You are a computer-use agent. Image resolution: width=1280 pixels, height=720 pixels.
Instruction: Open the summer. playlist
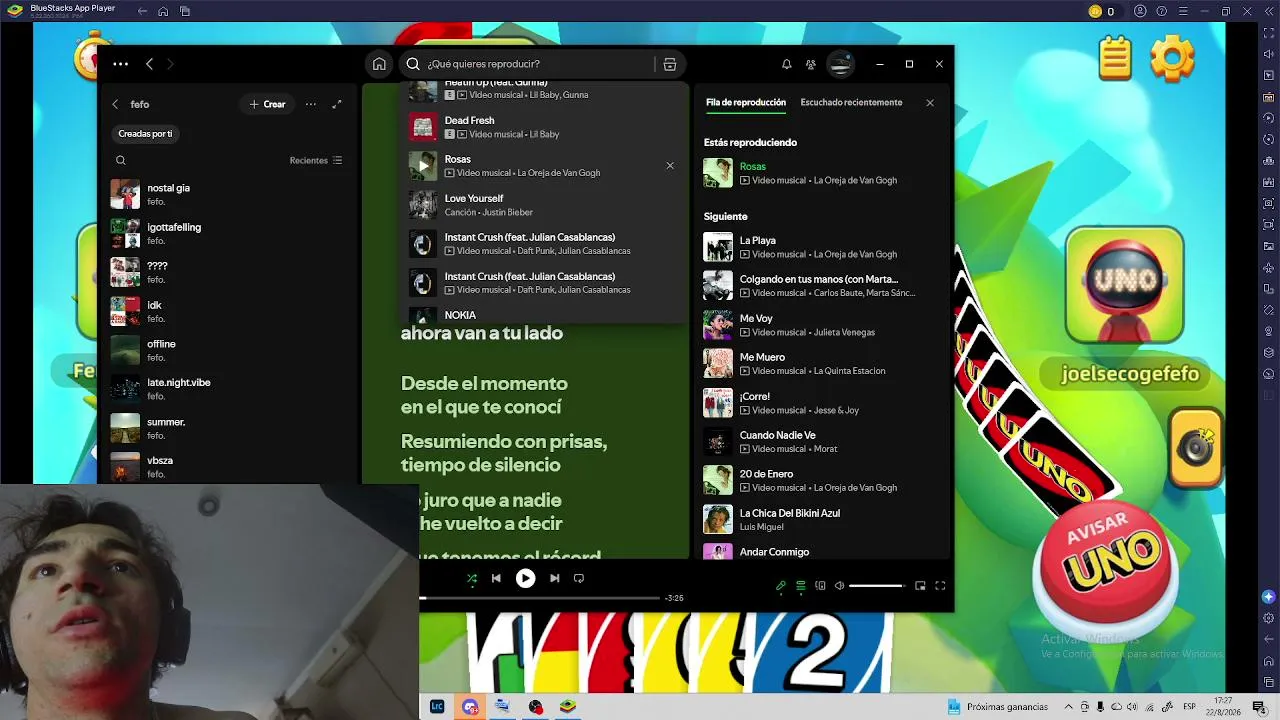(x=229, y=428)
